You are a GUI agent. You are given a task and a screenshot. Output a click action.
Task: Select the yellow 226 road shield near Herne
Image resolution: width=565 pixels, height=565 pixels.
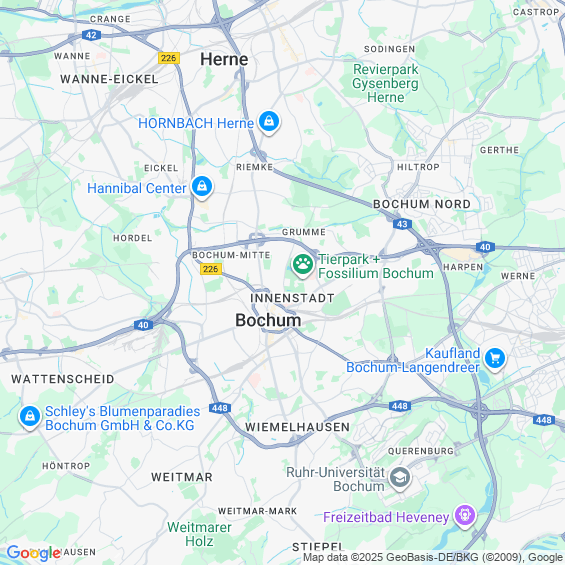[x=169, y=58]
